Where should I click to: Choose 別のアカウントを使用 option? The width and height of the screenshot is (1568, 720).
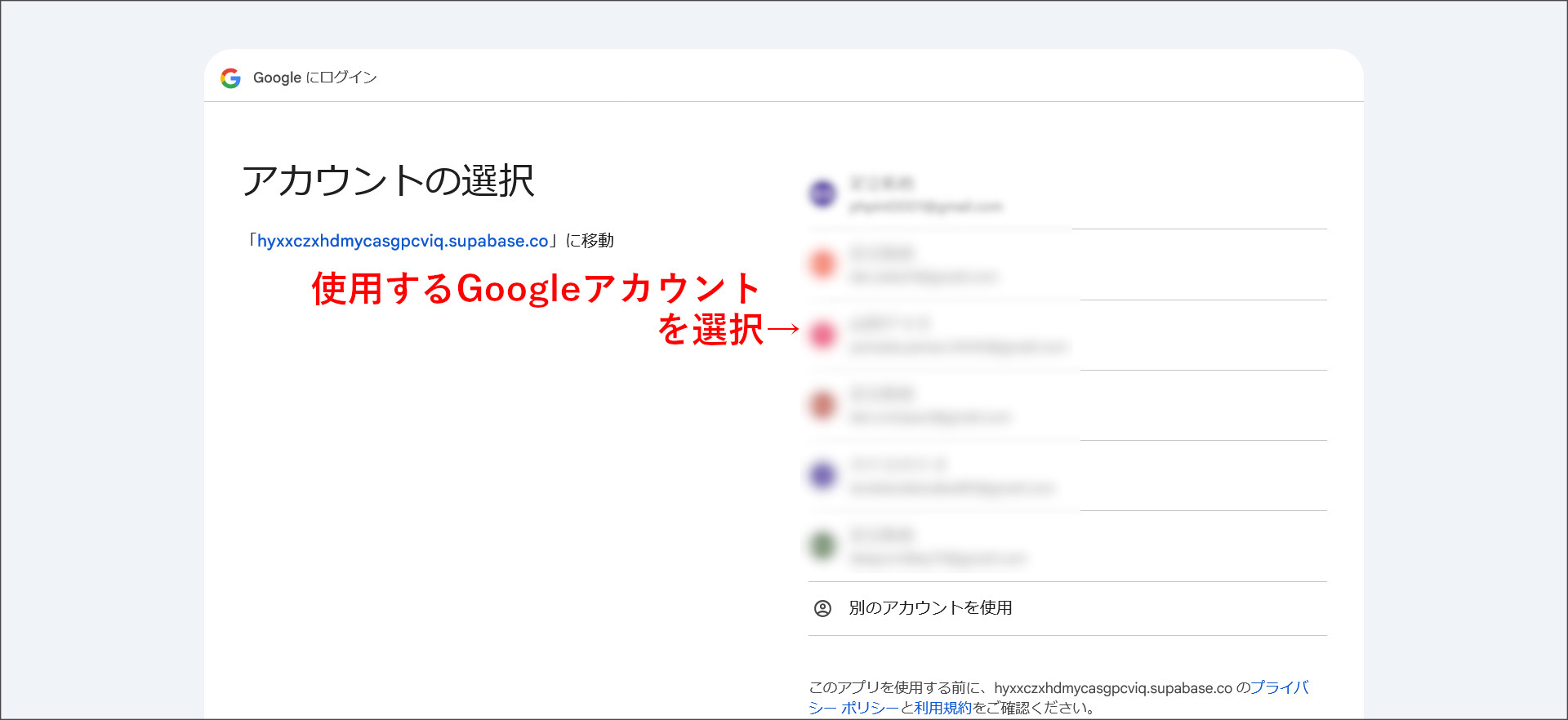930,608
